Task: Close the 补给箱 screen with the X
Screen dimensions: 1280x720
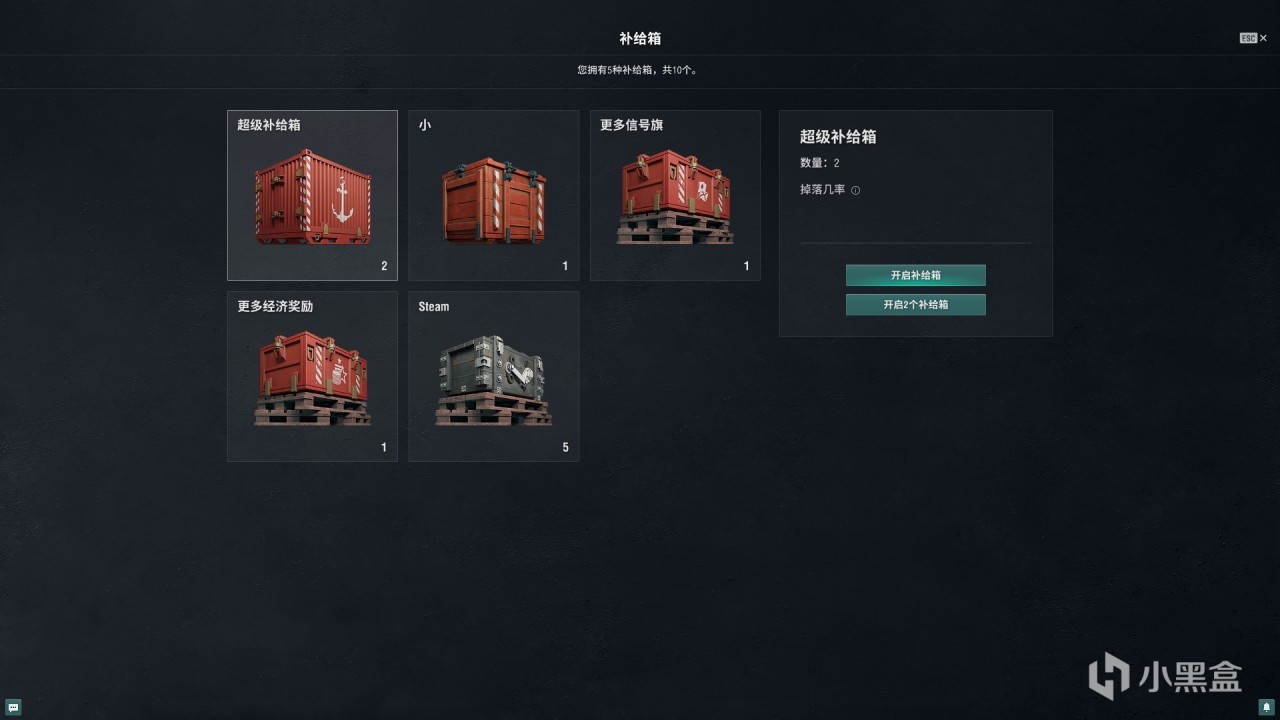Action: click(1263, 38)
